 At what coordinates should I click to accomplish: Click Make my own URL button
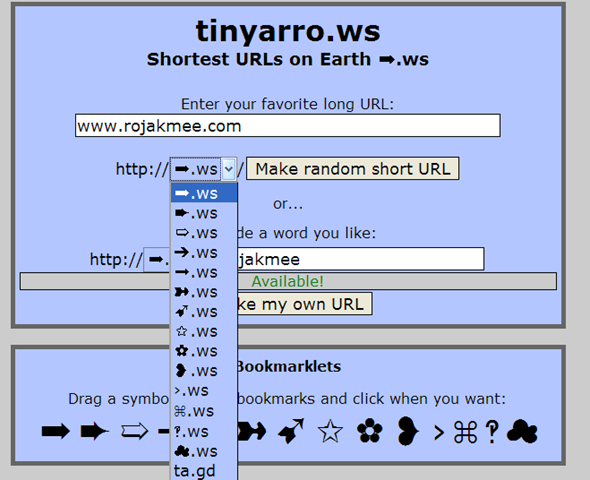pyautogui.click(x=305, y=304)
